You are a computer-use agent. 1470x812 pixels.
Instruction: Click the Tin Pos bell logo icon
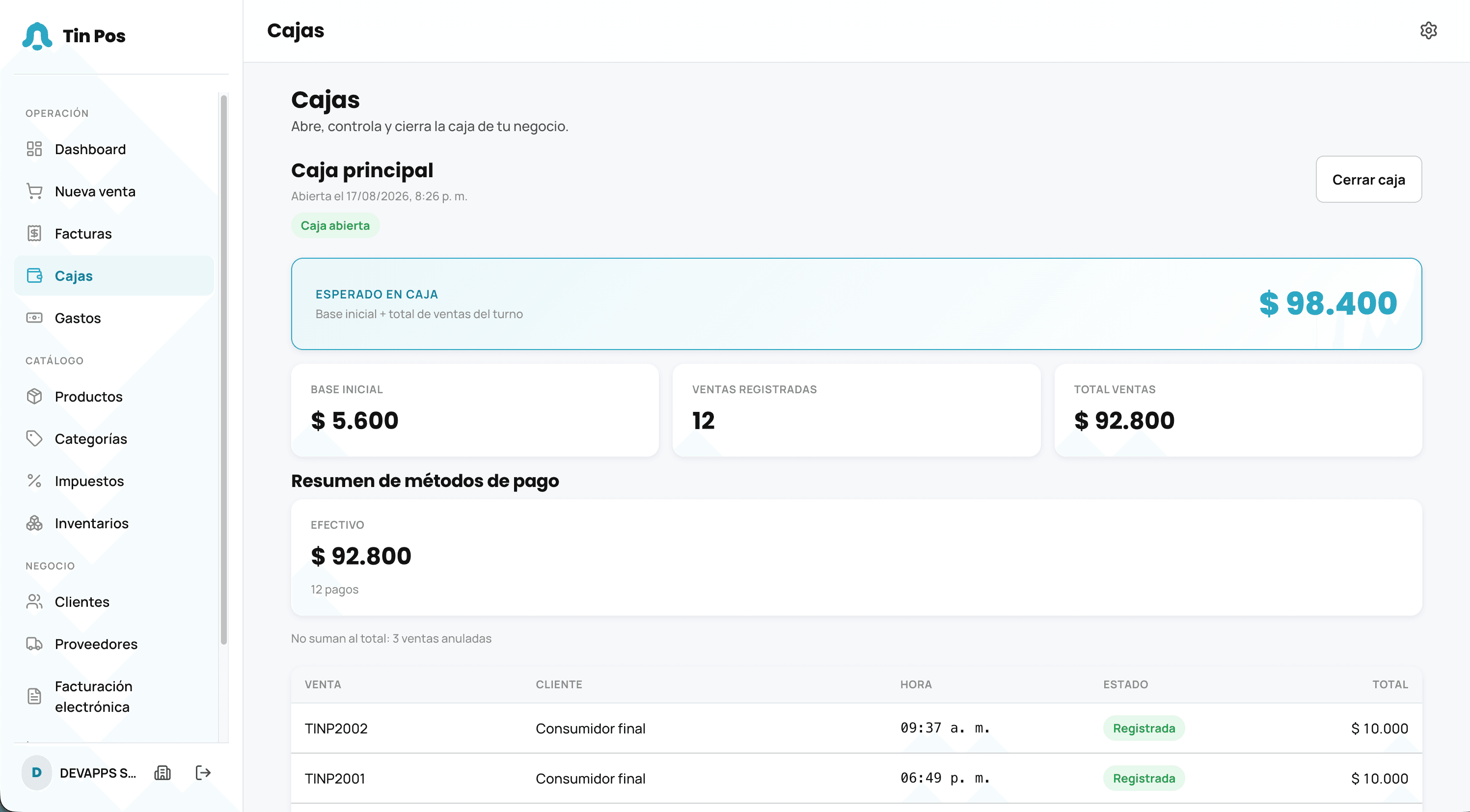37,36
